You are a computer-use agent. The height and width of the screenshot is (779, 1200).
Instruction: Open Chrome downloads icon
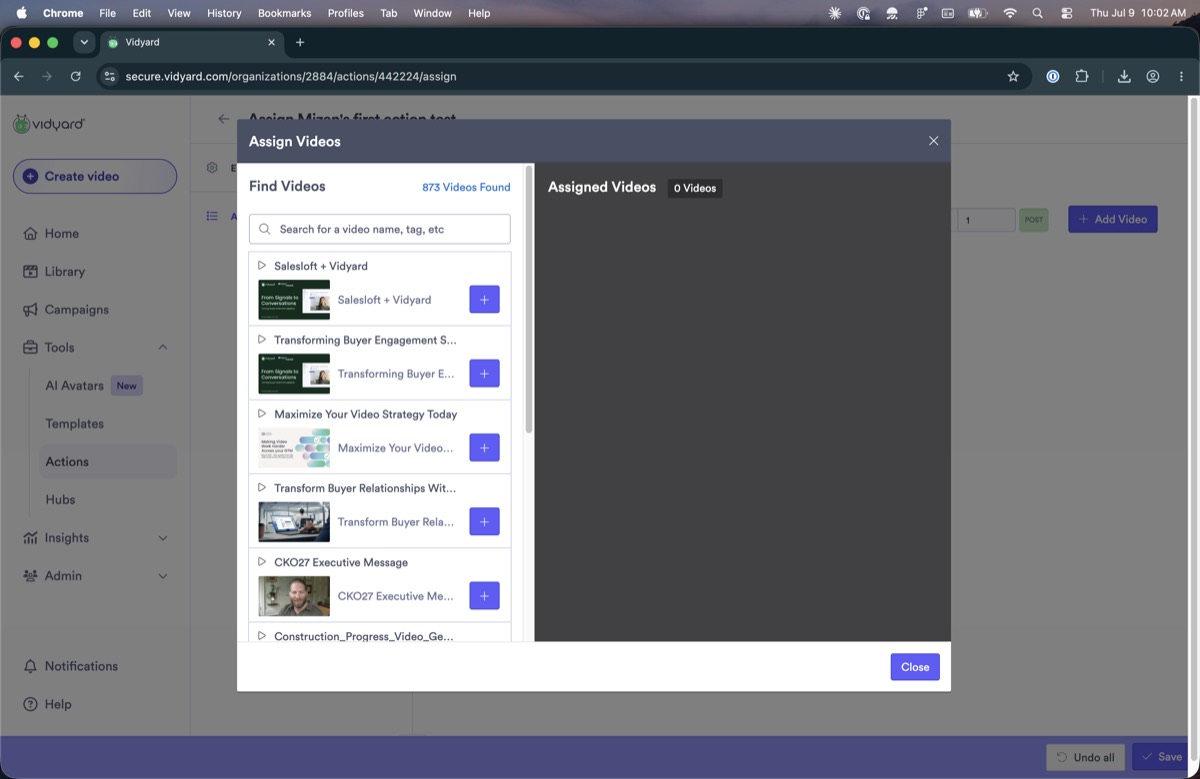point(1124,76)
